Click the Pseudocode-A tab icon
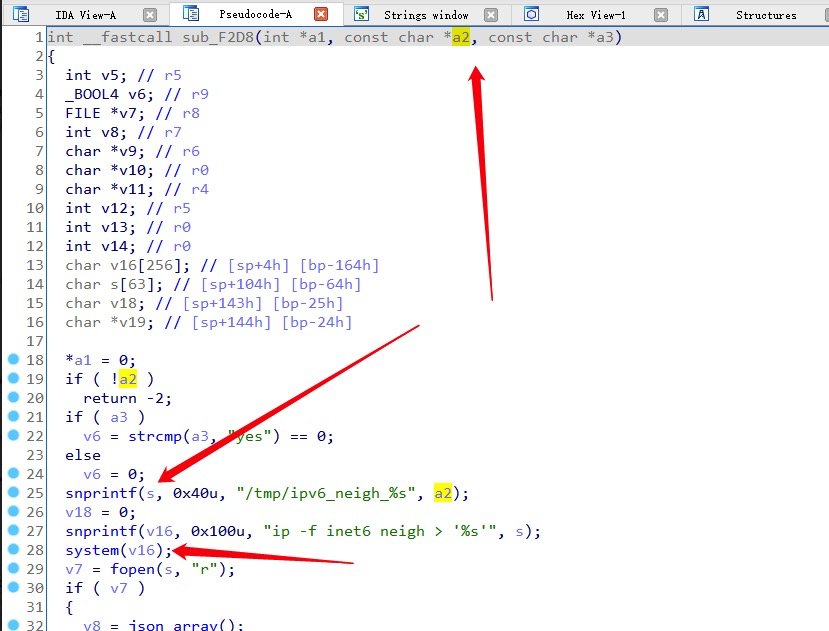 [190, 14]
